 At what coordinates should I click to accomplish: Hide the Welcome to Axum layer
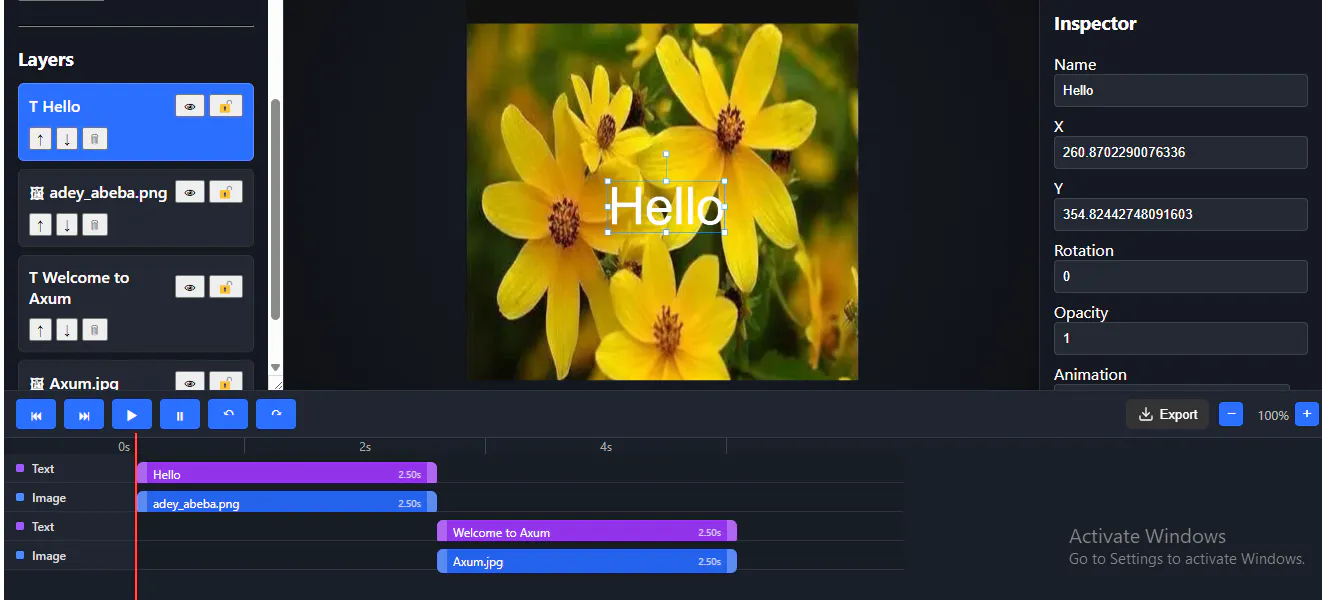190,287
